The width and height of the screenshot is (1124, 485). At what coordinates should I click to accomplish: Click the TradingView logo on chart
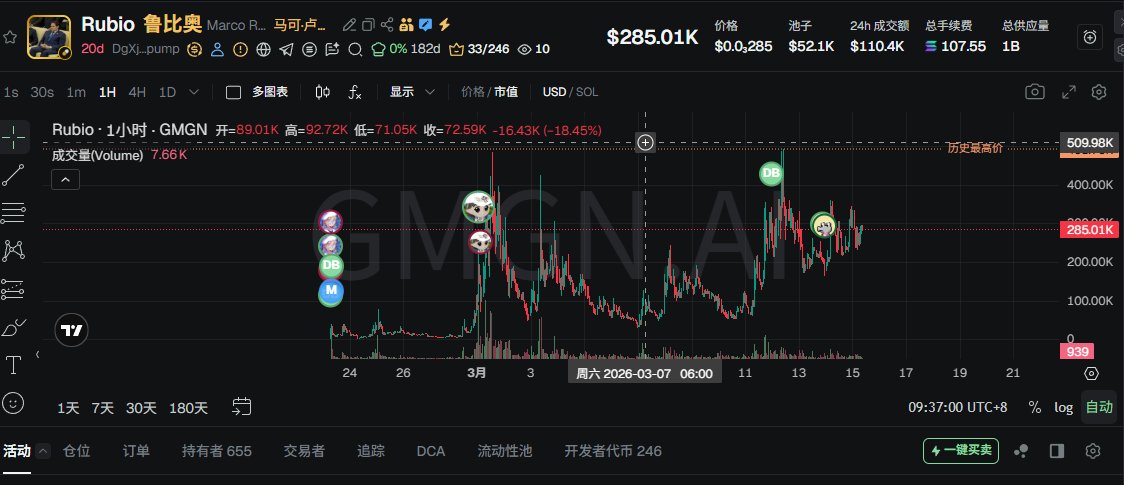tap(72, 330)
